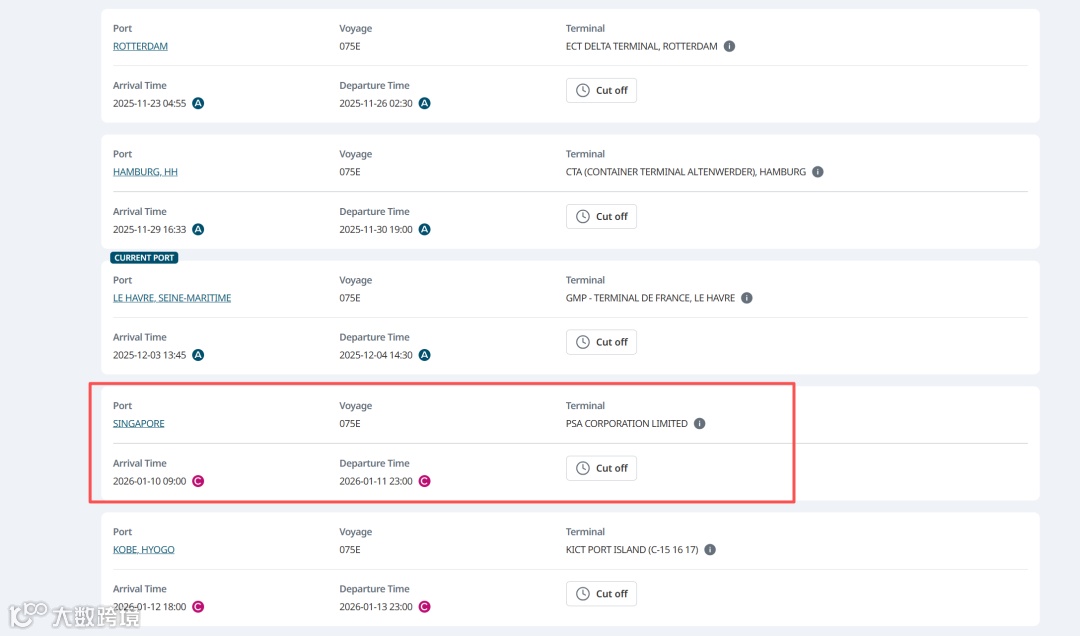The width and height of the screenshot is (1080, 636).
Task: Click actual-status icon by Rotterdam arrival time
Action: click(x=198, y=104)
